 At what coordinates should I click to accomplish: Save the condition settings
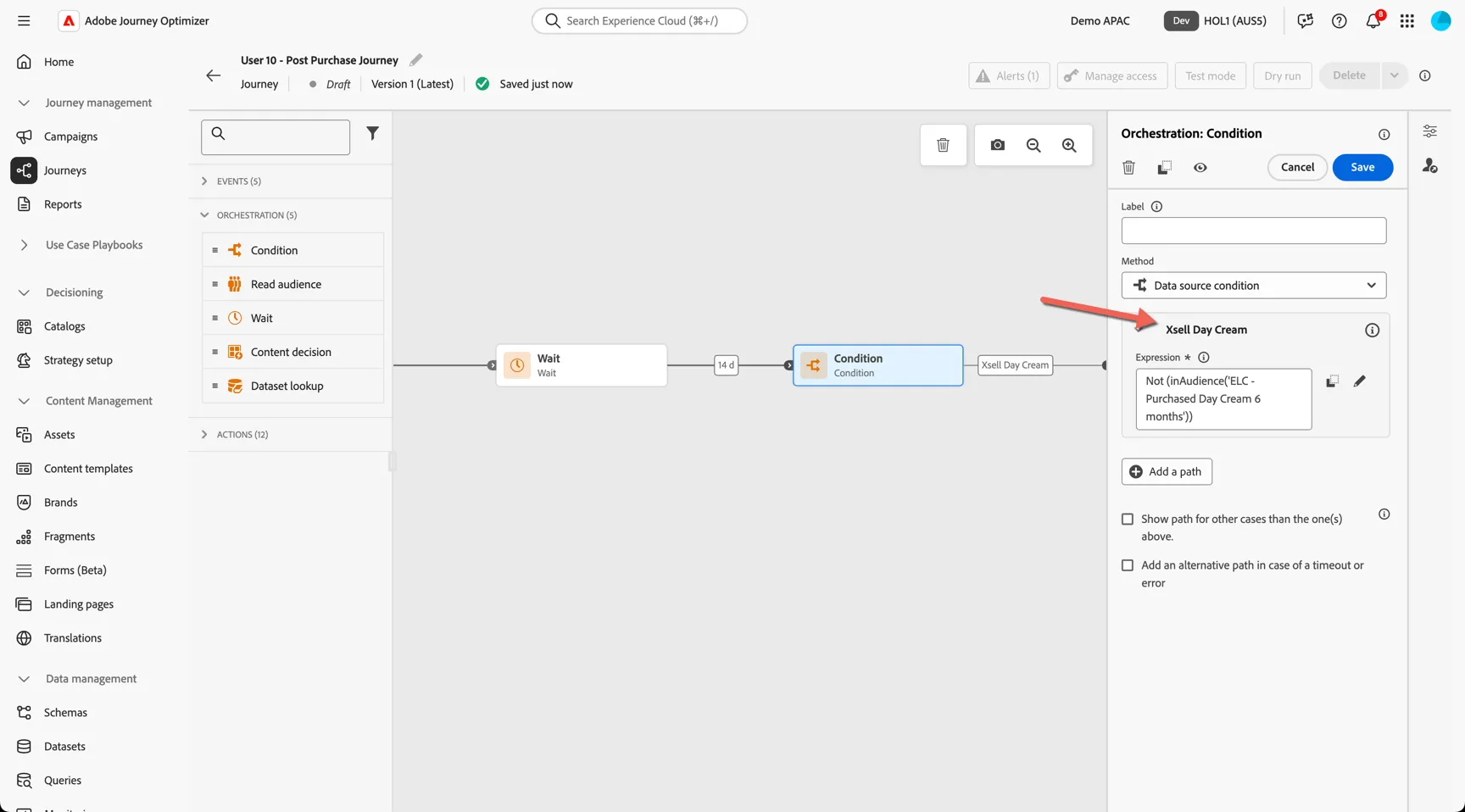click(x=1362, y=167)
